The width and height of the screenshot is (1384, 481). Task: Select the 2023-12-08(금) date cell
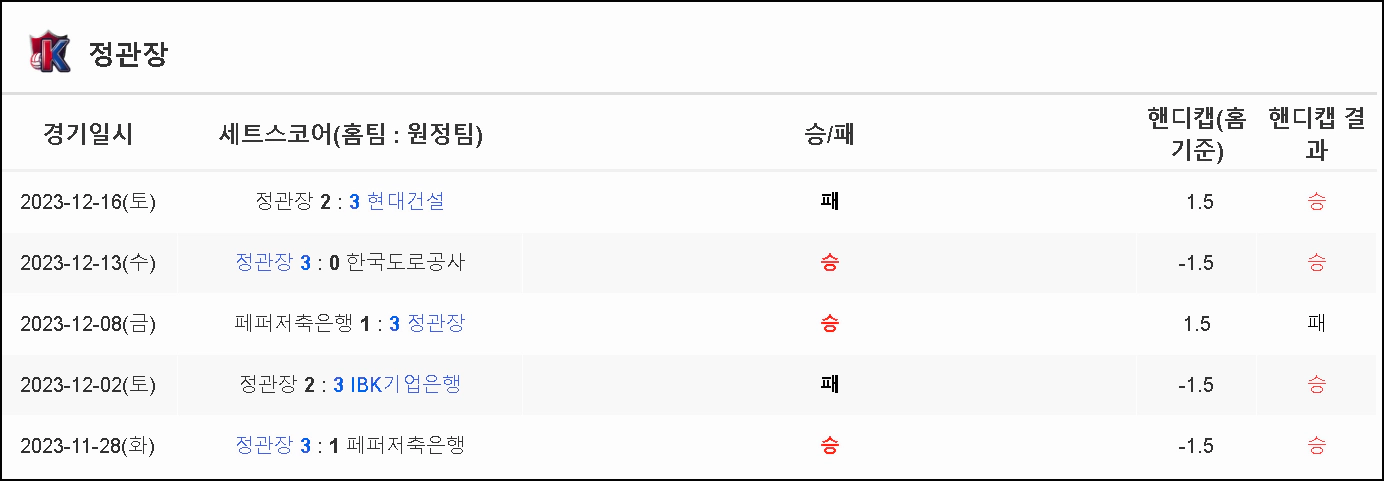(88, 324)
